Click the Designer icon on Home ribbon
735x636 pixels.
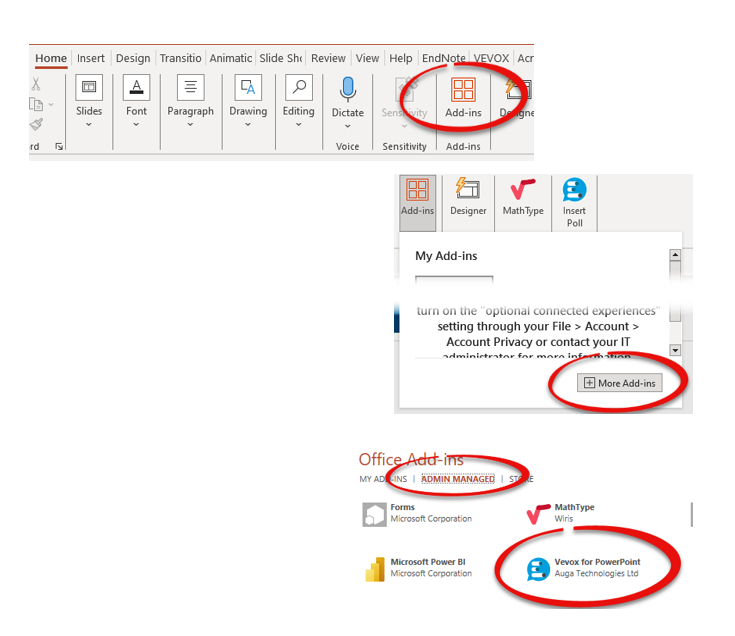518,89
